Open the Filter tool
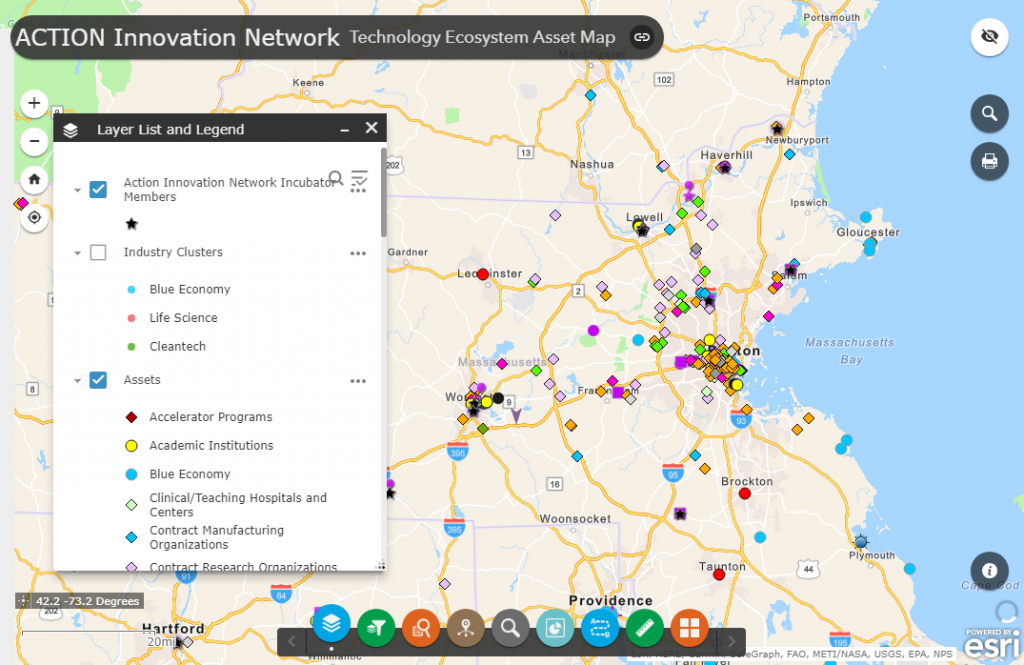 (x=376, y=628)
